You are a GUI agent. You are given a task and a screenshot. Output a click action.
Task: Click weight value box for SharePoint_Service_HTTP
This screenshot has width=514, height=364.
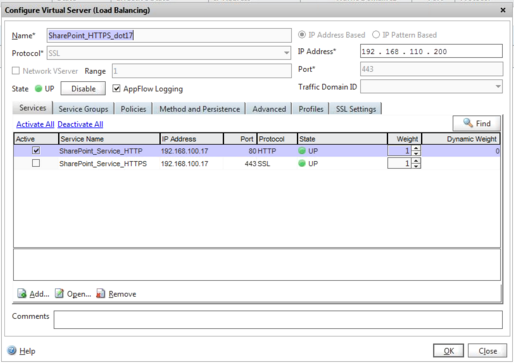point(399,151)
